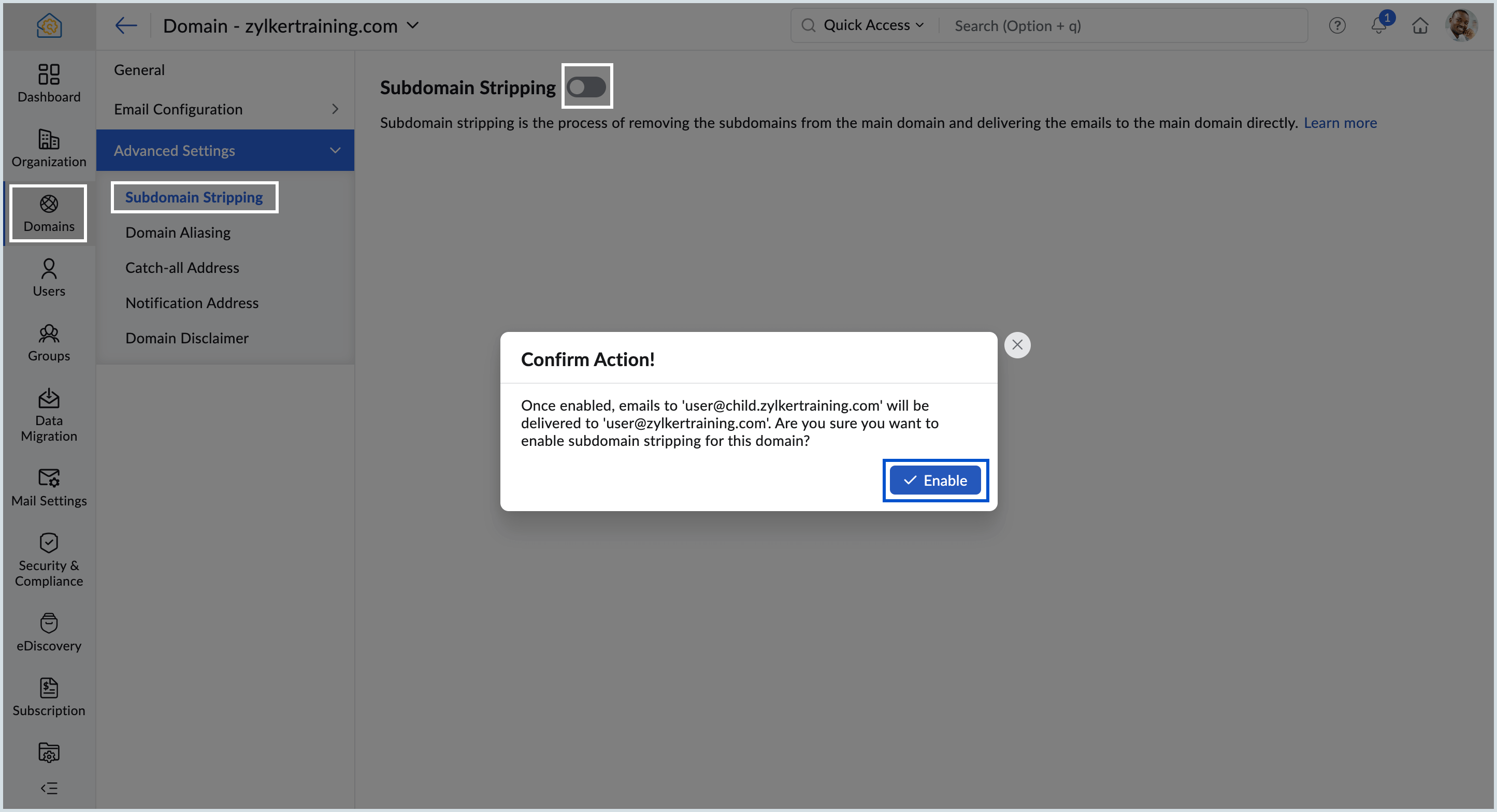Collapse Advanced Settings
Image resolution: width=1497 pixels, height=812 pixels.
point(225,150)
